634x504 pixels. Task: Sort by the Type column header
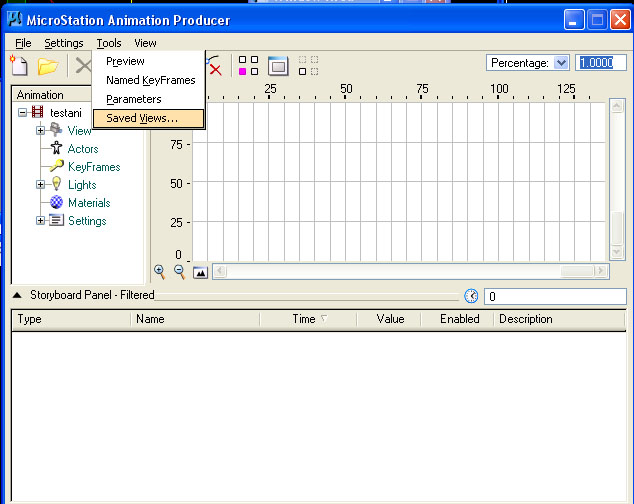pos(71,319)
